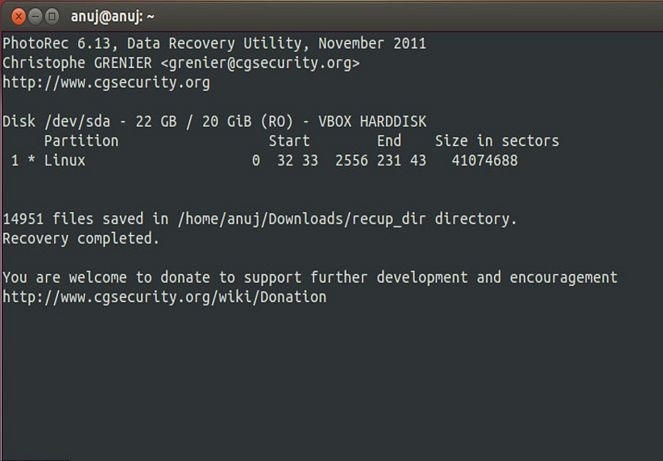The image size is (663, 461).
Task: Maximize the terminal window
Action: [52, 16]
